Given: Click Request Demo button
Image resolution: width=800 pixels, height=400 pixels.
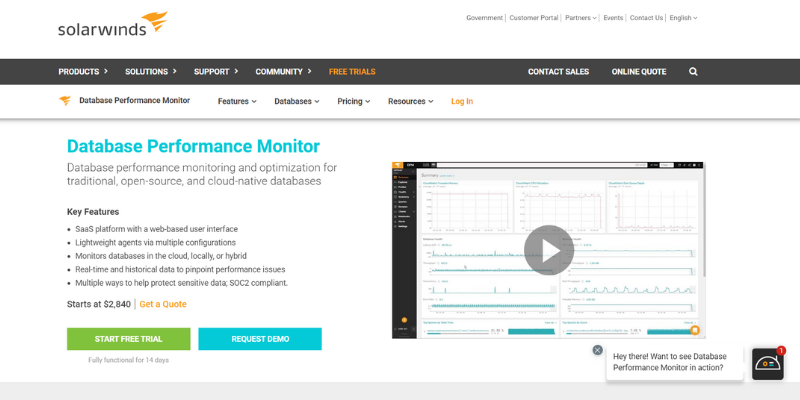Looking at the screenshot, I should click(260, 339).
